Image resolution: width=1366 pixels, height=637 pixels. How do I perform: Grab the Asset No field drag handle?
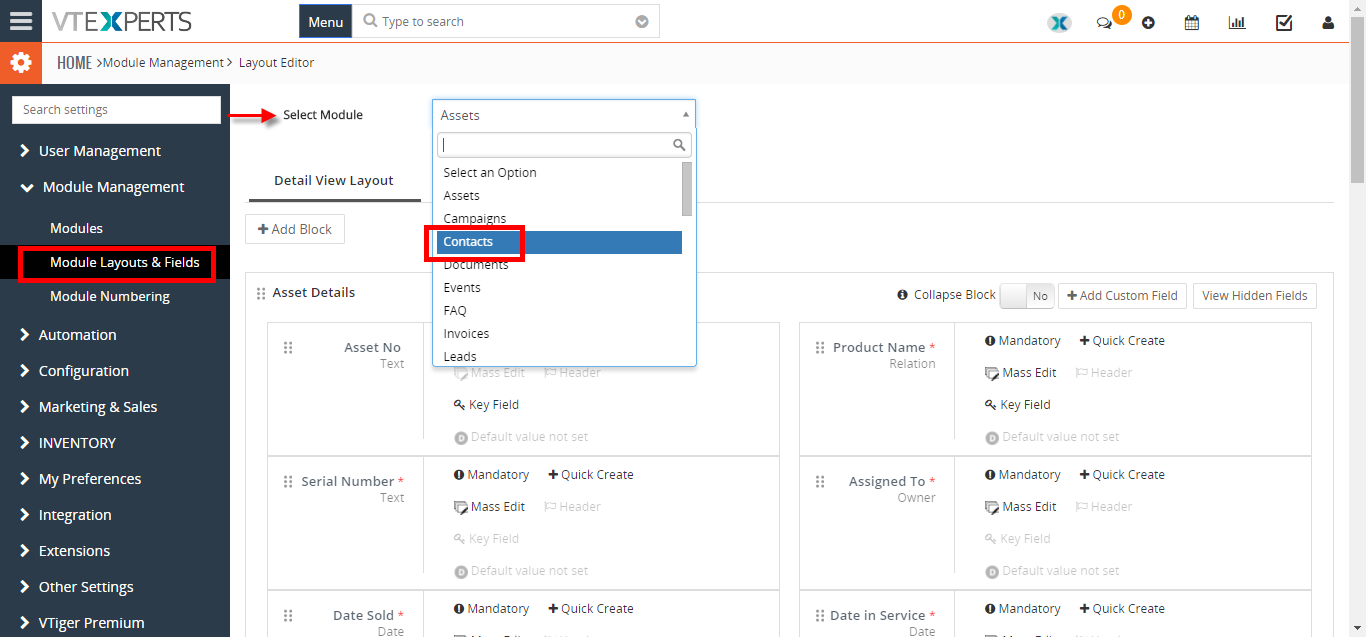point(288,348)
